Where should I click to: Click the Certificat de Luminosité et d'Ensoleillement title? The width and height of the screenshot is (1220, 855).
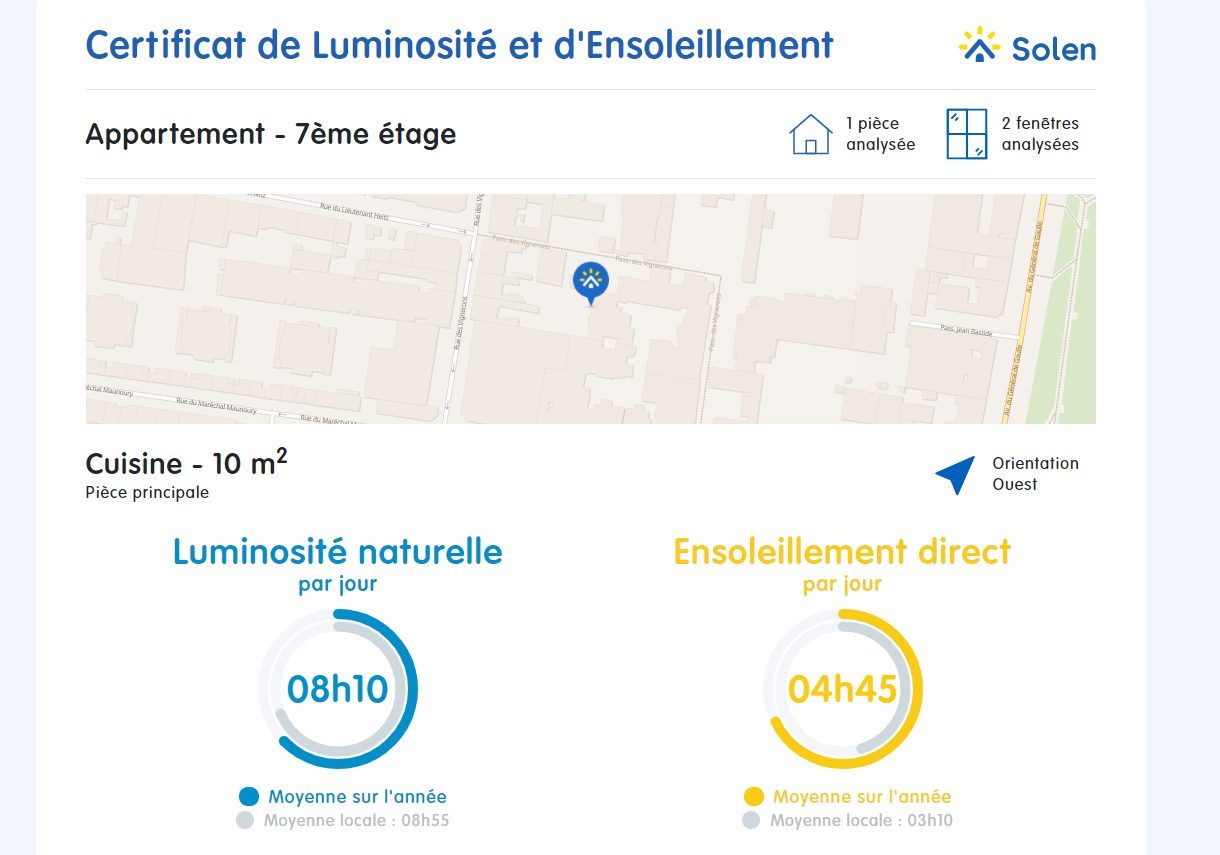pyautogui.click(x=460, y=45)
